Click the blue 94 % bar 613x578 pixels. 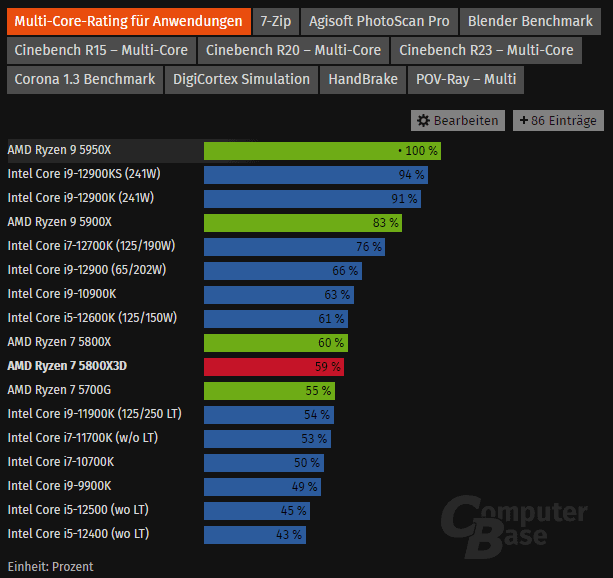pos(316,175)
